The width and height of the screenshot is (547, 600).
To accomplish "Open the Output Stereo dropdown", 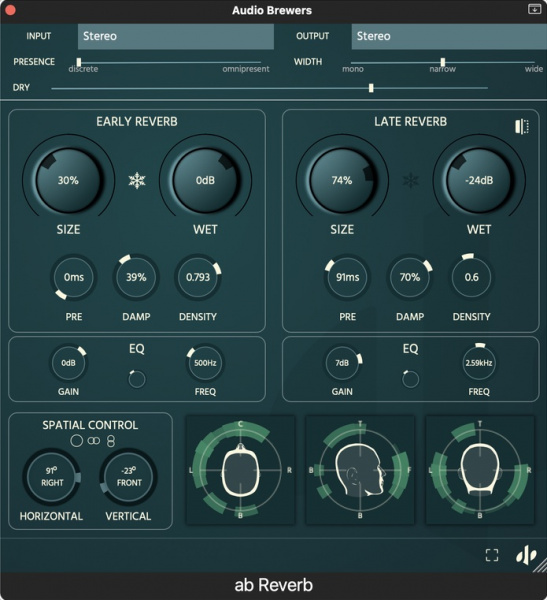I will click(x=449, y=36).
